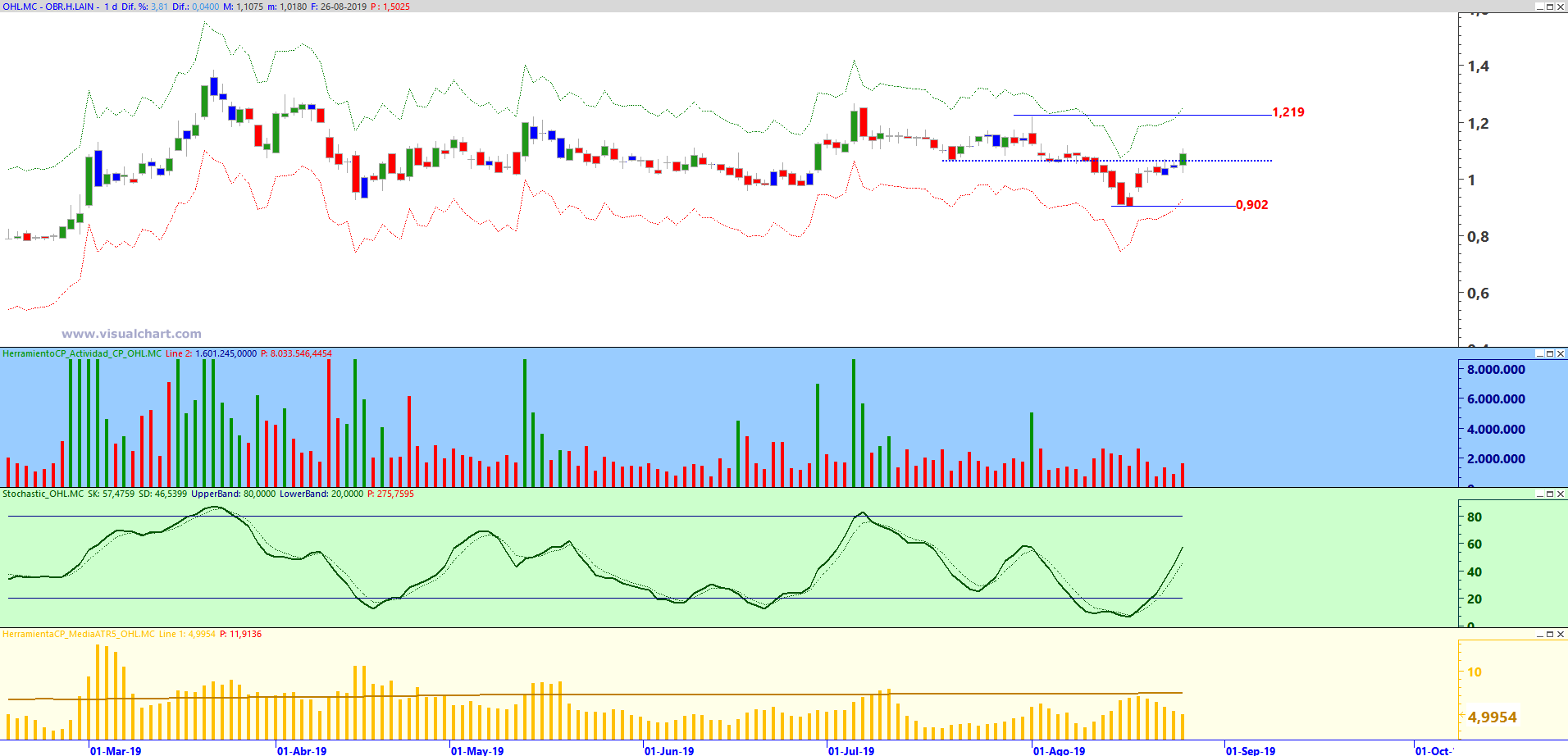The height and width of the screenshot is (756, 1568).
Task: Select the Stochastic_OHL.MC indicator title
Action: (x=43, y=494)
